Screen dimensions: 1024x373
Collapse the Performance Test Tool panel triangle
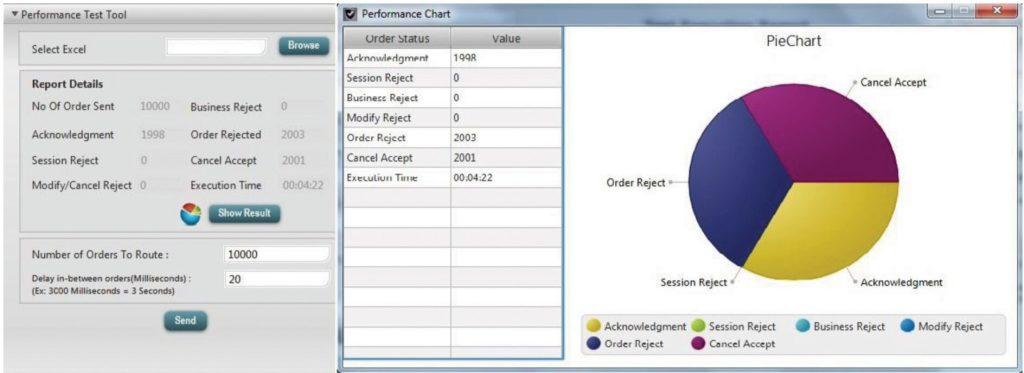[15, 14]
